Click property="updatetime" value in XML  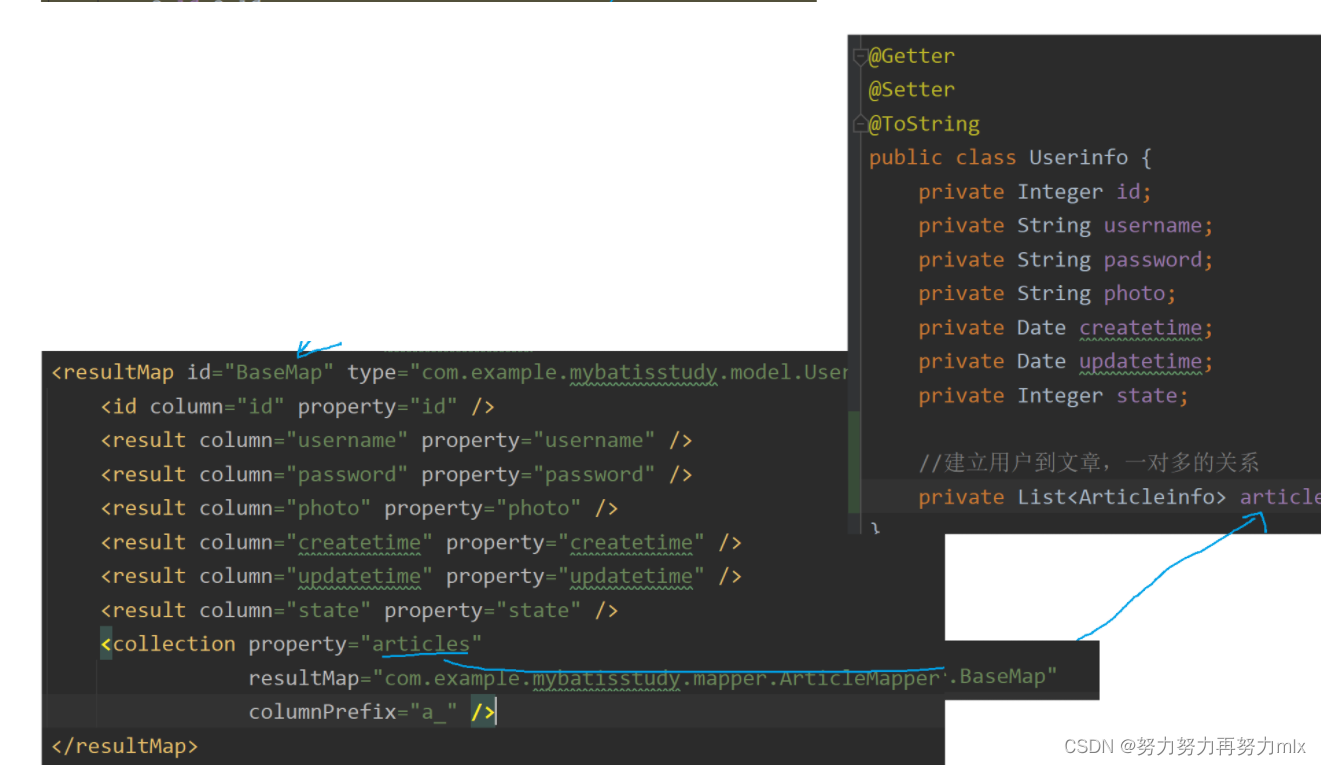(631, 576)
